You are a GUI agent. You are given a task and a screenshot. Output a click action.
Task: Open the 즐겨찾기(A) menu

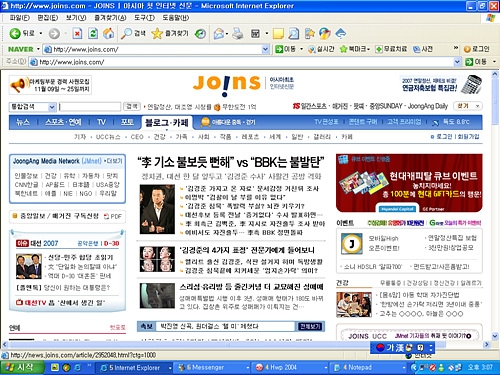click(110, 17)
